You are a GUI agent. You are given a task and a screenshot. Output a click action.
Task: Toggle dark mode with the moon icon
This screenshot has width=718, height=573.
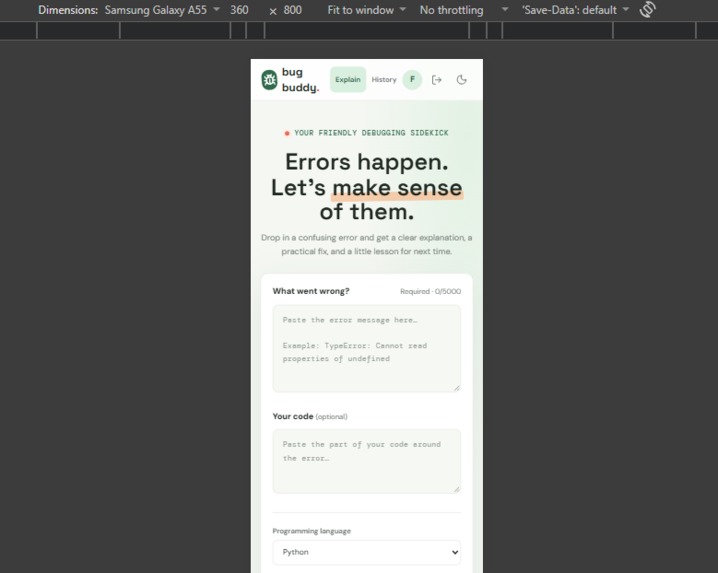point(462,80)
